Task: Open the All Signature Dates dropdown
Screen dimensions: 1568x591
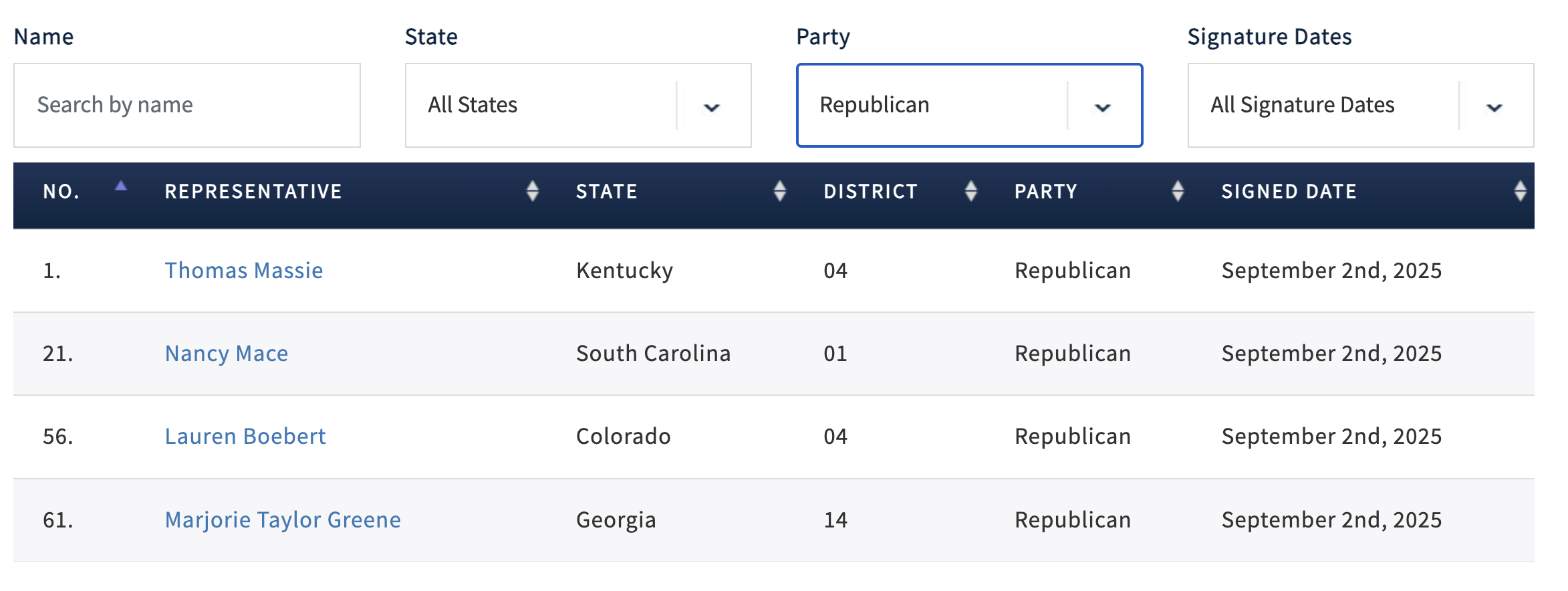Action: (1494, 106)
